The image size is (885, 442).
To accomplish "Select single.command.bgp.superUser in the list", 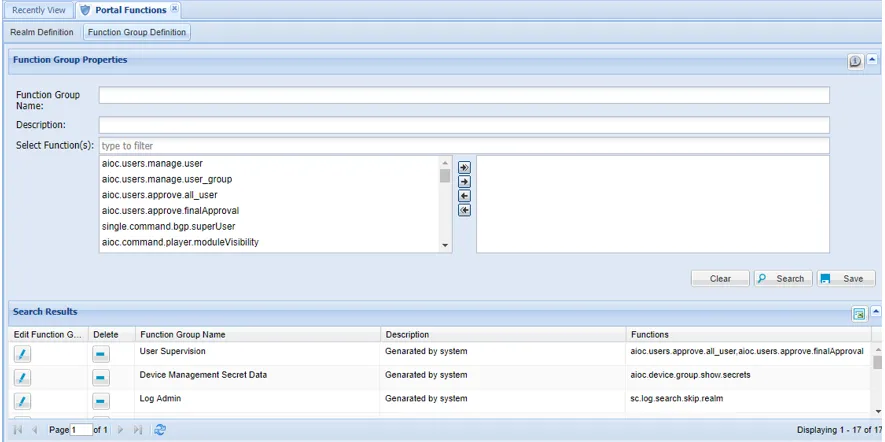I will coord(269,226).
